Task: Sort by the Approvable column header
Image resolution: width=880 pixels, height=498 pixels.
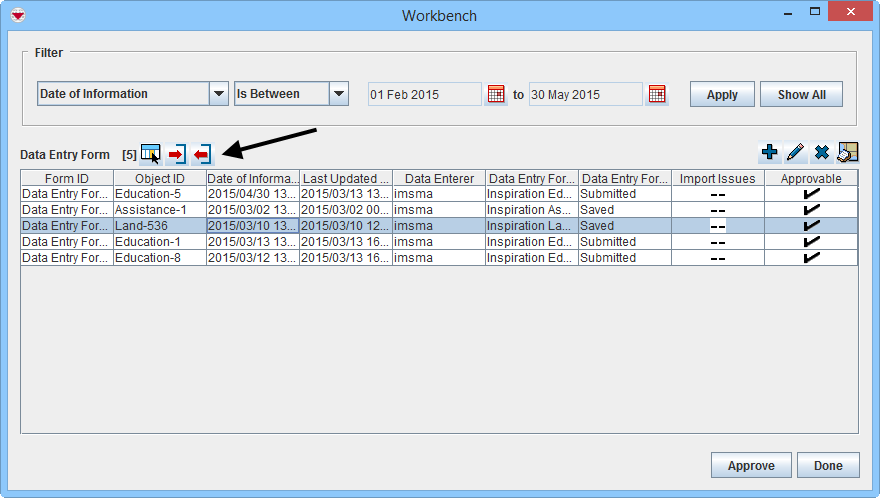Action: pos(811,179)
